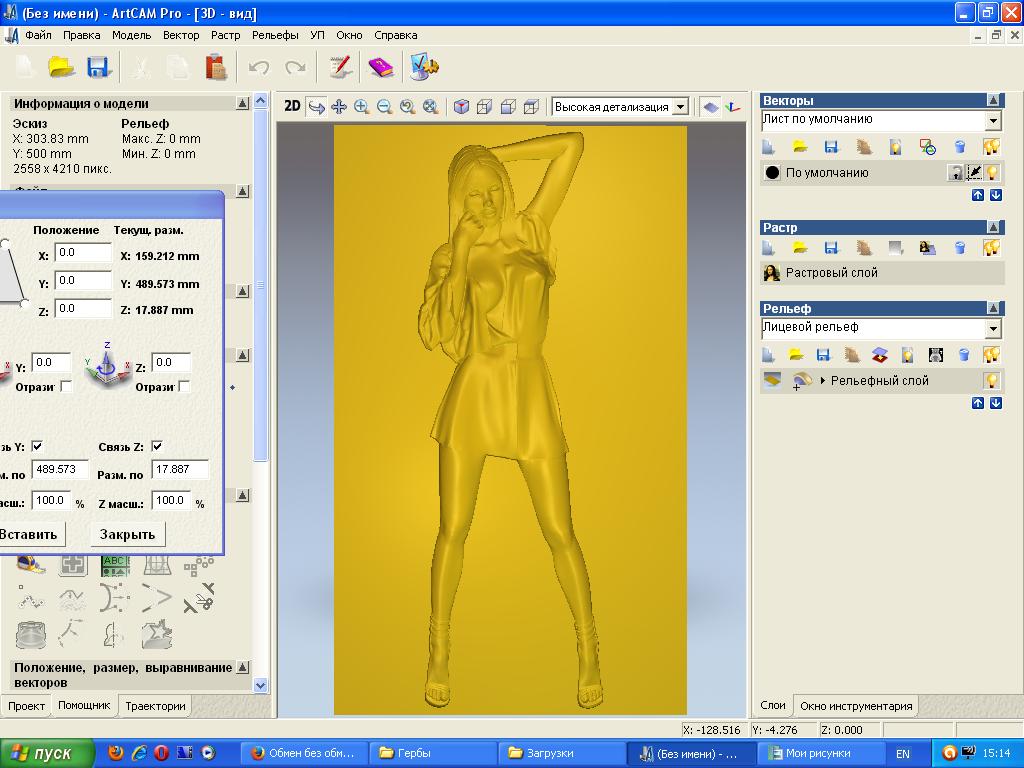Click the save floppy disk icon
Image resolution: width=1024 pixels, height=768 pixels.
point(97,67)
